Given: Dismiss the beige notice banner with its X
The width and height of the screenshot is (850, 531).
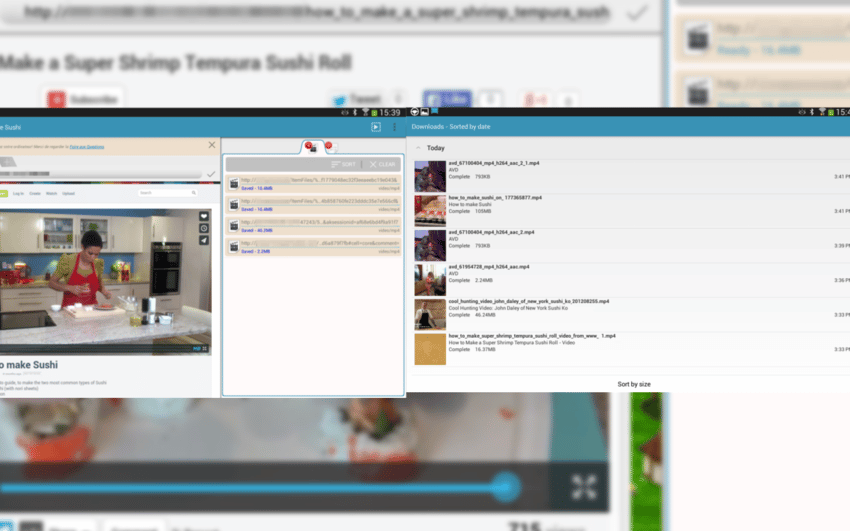Looking at the screenshot, I should click(212, 145).
